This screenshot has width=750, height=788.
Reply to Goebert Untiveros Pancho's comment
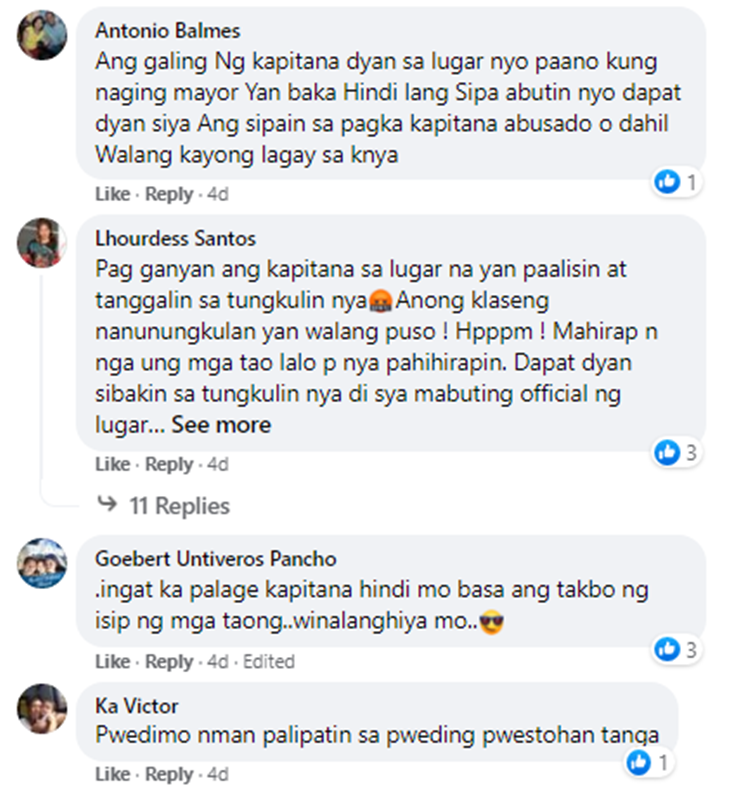click(169, 662)
